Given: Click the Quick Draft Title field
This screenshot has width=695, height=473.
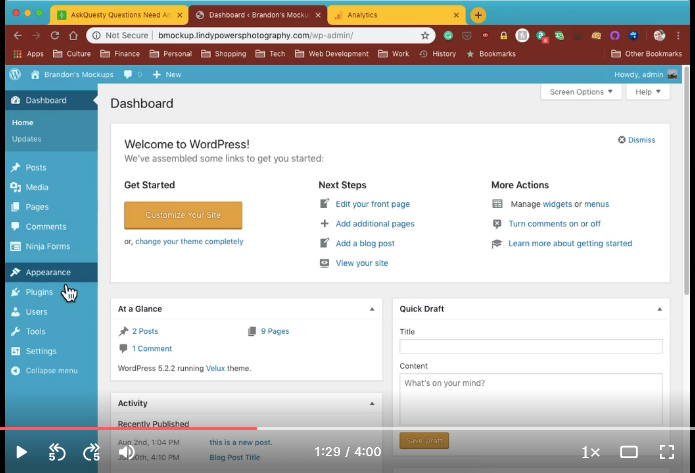Looking at the screenshot, I should click(531, 346).
